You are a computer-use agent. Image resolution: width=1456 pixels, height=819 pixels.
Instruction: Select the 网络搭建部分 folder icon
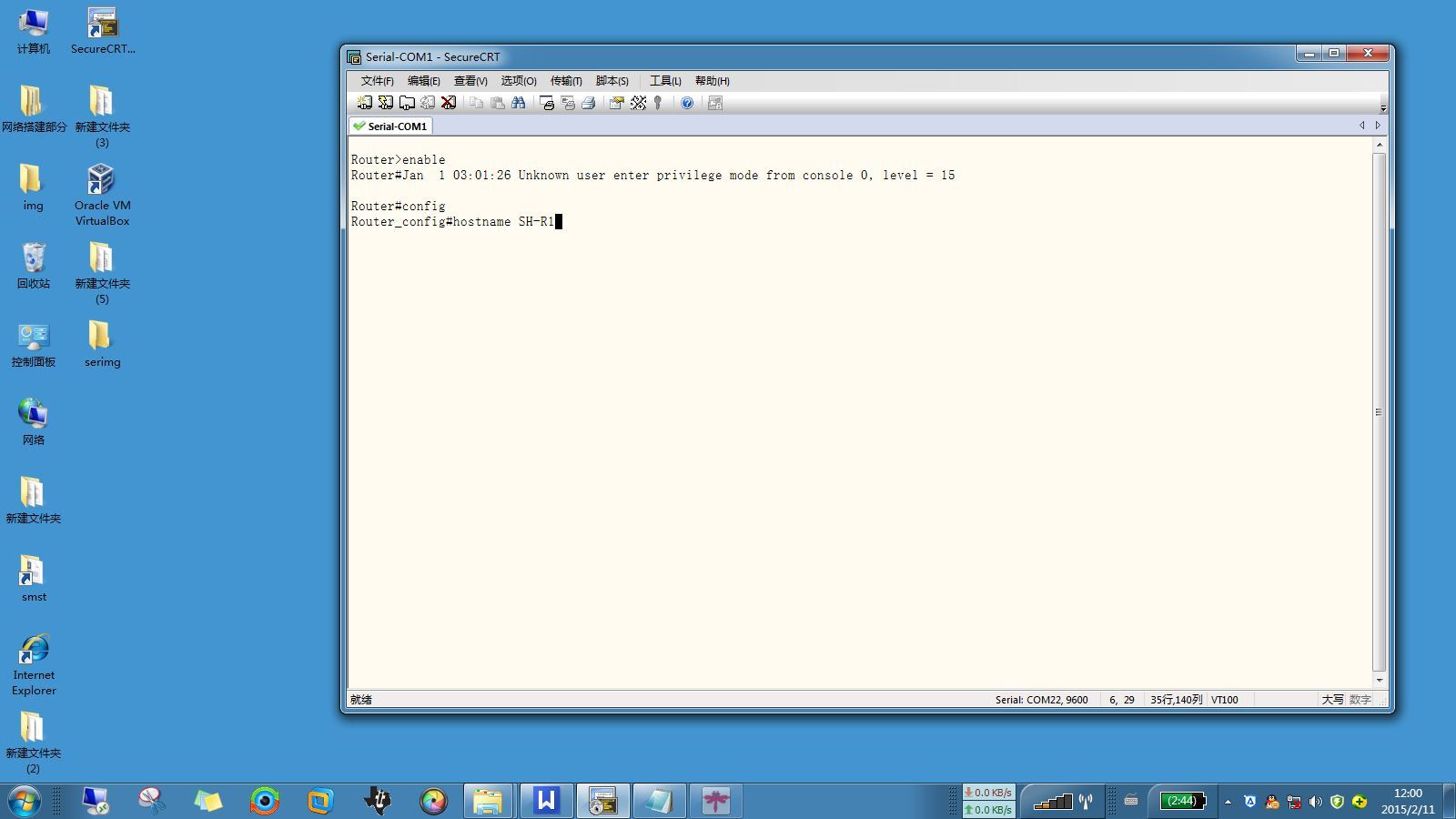(34, 110)
